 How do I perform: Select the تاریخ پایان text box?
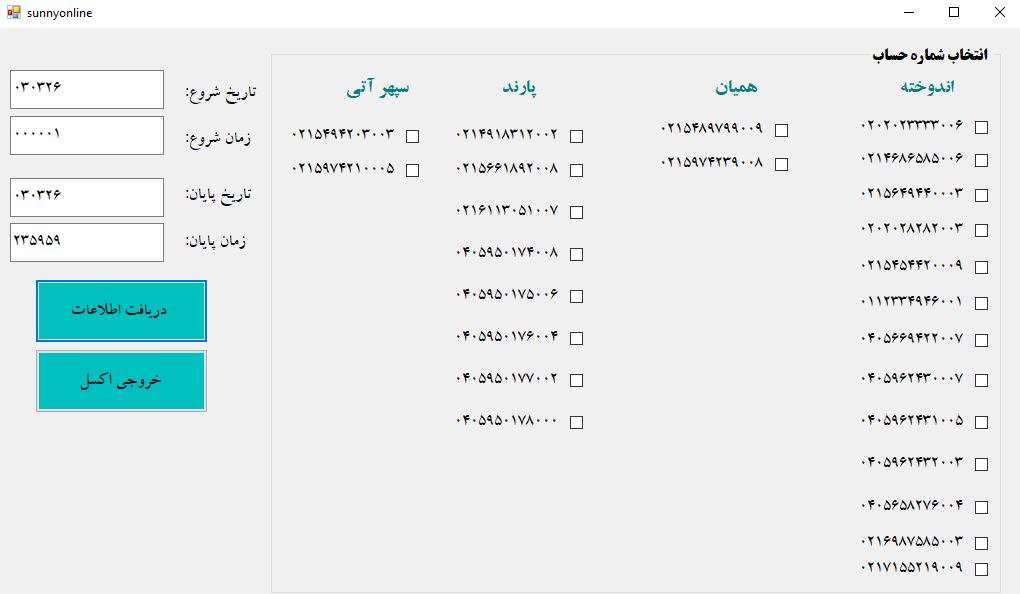[87, 197]
